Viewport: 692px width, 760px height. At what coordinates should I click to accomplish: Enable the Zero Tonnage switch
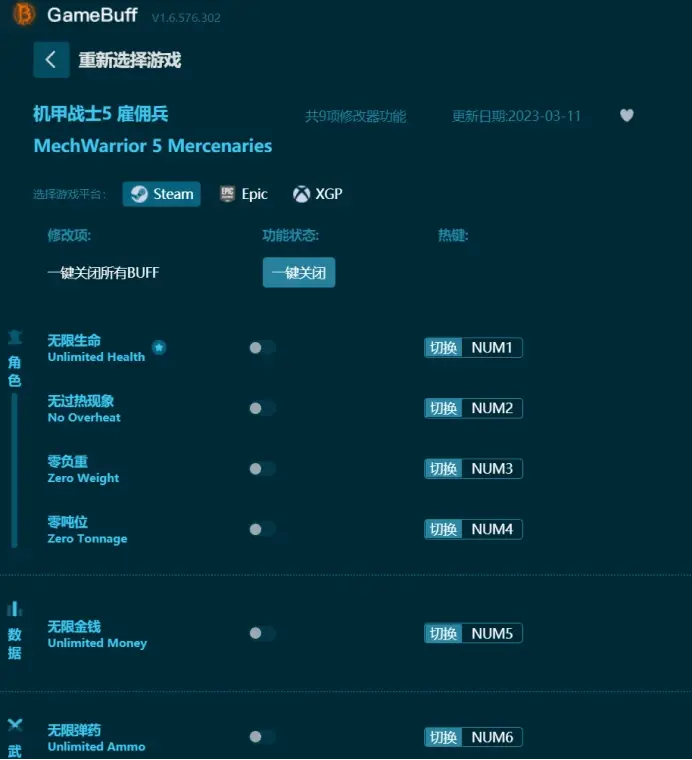262,529
